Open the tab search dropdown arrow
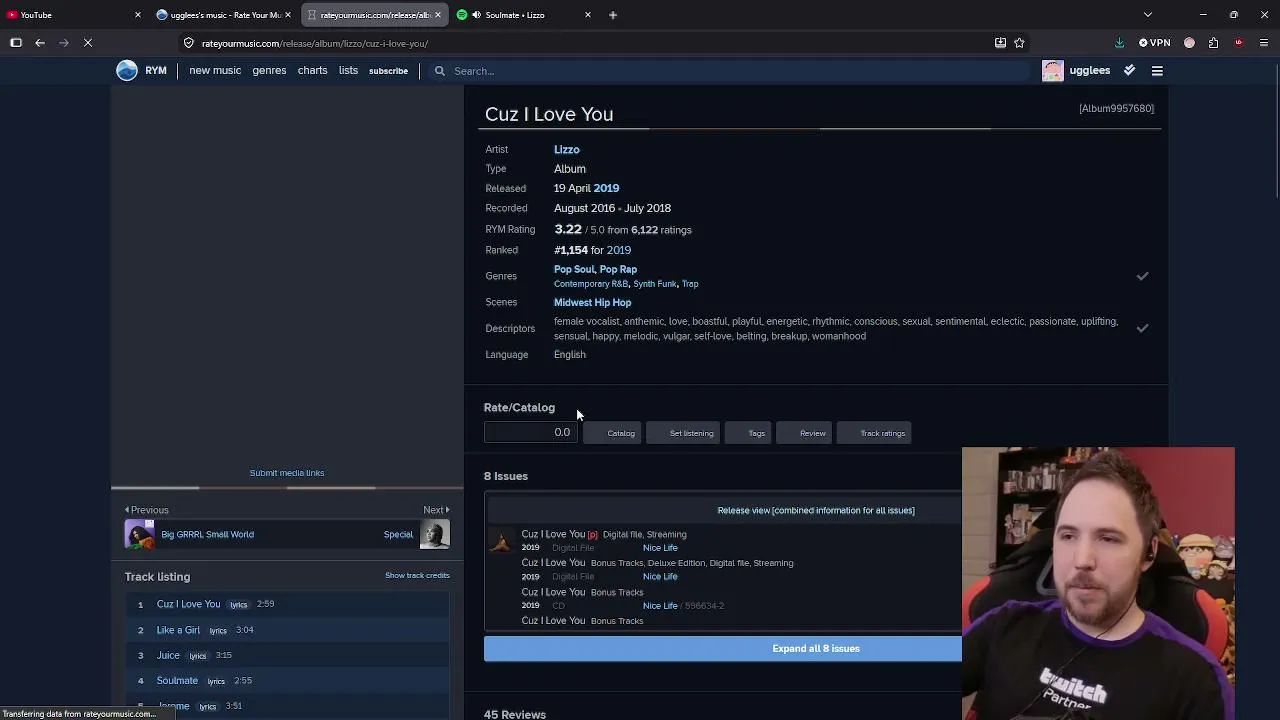This screenshot has width=1280, height=720. click(1148, 15)
